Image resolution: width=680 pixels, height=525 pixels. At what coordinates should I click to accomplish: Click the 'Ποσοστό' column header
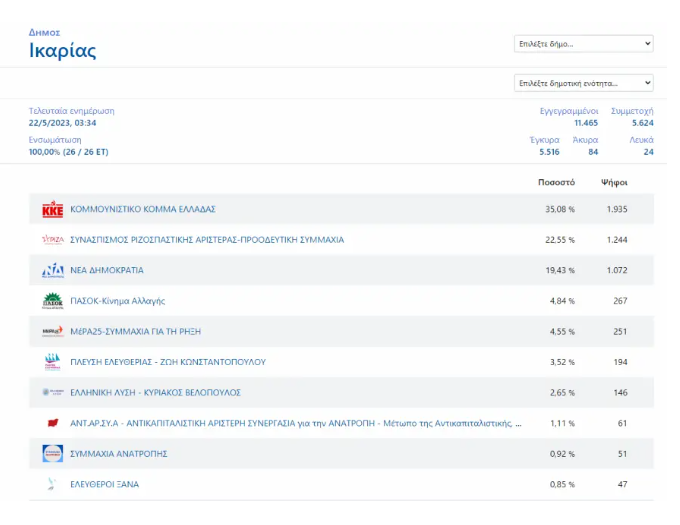(556, 183)
